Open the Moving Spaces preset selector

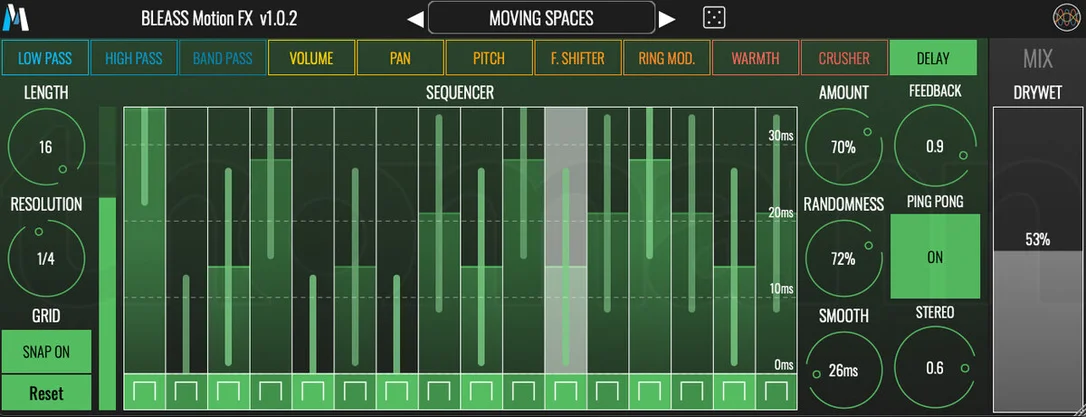coord(541,18)
